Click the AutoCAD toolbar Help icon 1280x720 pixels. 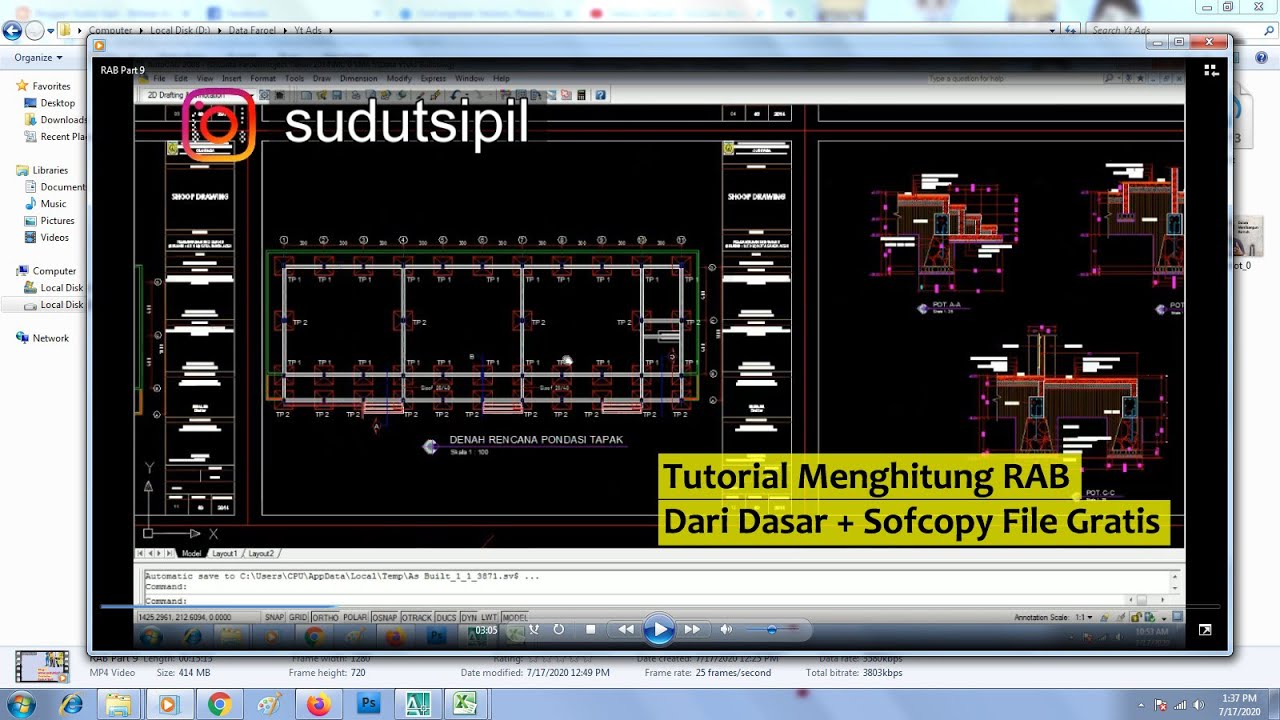(601, 95)
